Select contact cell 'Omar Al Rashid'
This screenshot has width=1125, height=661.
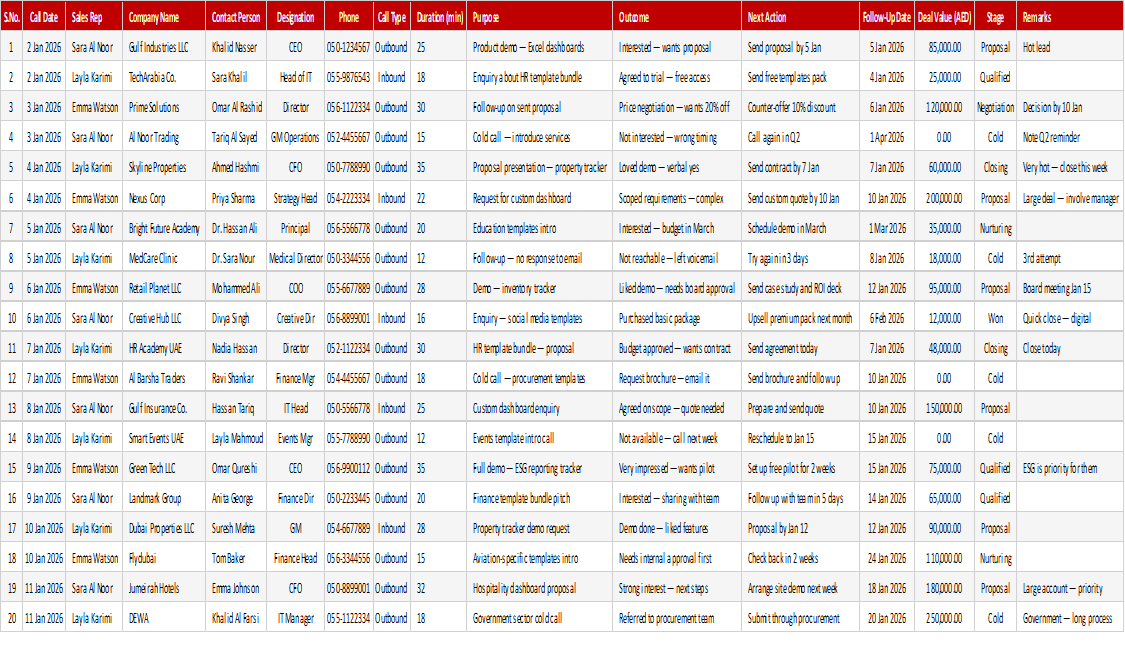(237, 108)
